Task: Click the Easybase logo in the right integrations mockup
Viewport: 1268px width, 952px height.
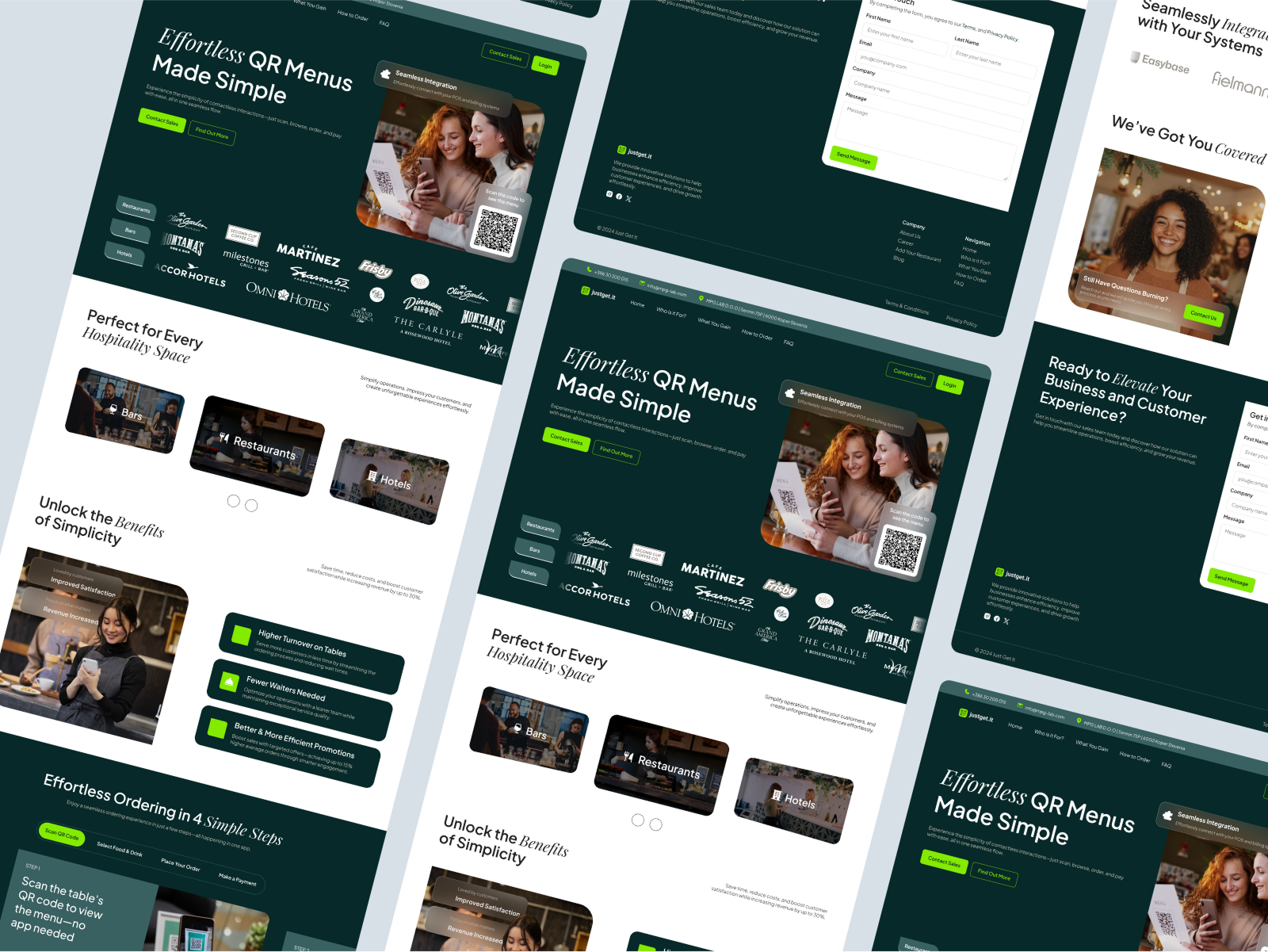Action: (x=1159, y=62)
